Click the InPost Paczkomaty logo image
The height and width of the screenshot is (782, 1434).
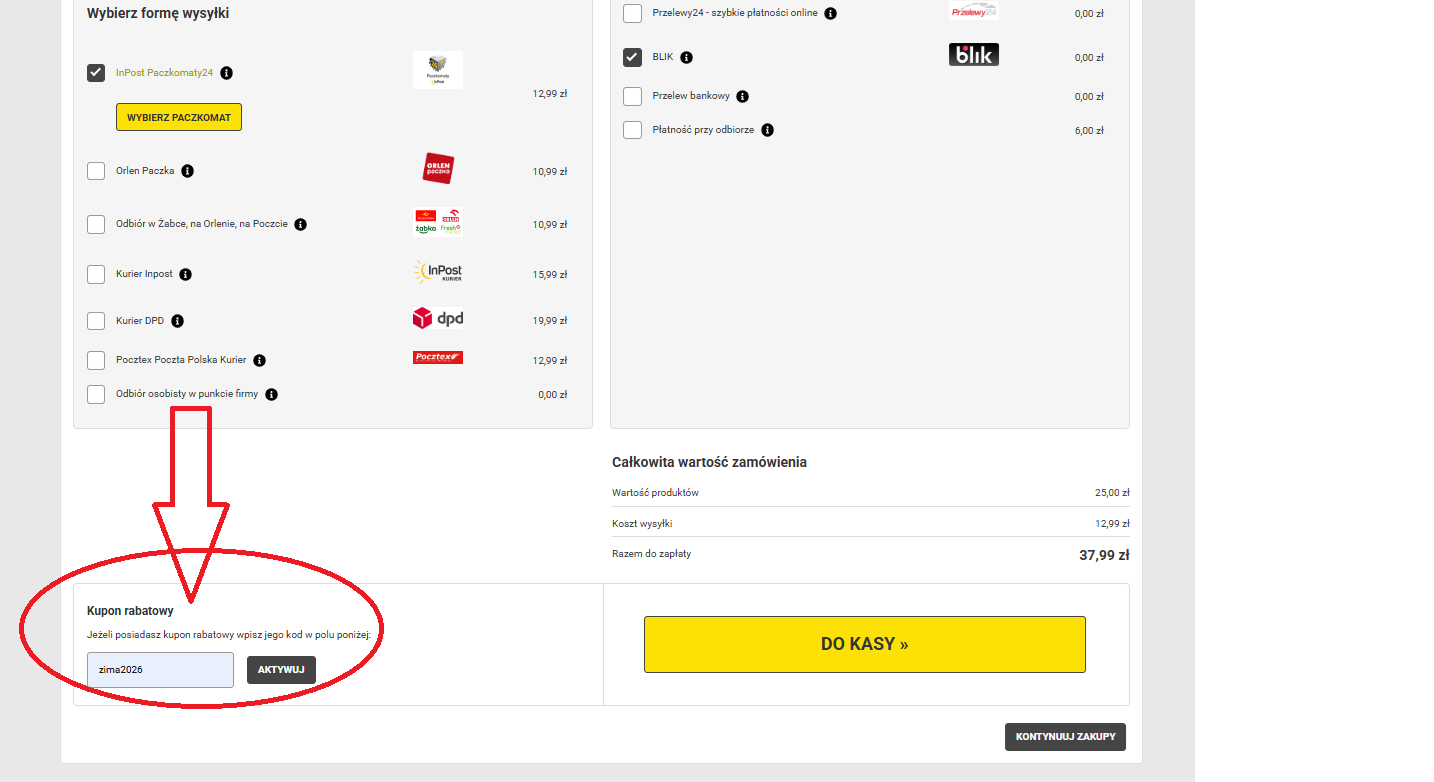[438, 70]
